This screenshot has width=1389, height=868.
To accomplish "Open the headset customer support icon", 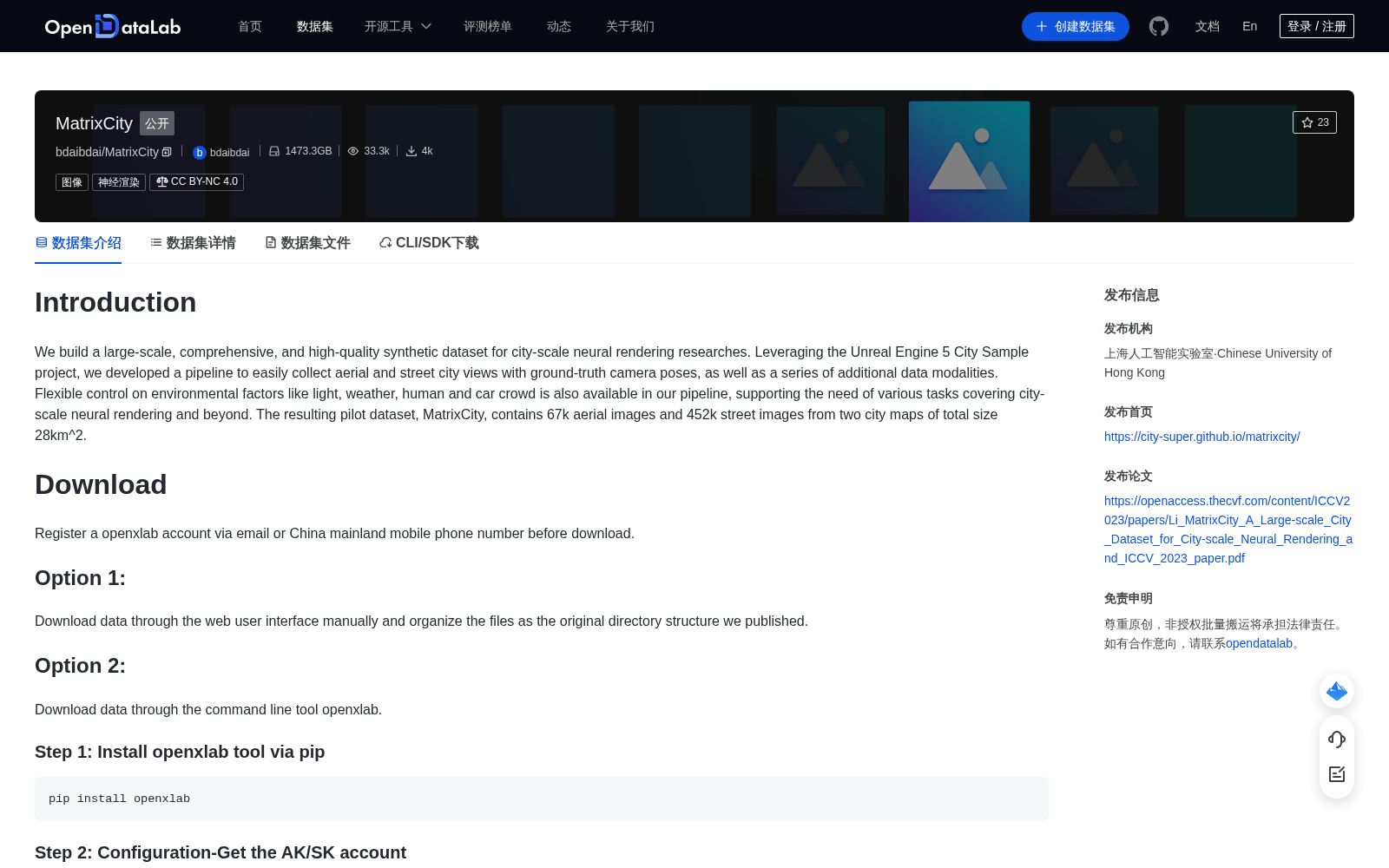I will click(x=1337, y=739).
